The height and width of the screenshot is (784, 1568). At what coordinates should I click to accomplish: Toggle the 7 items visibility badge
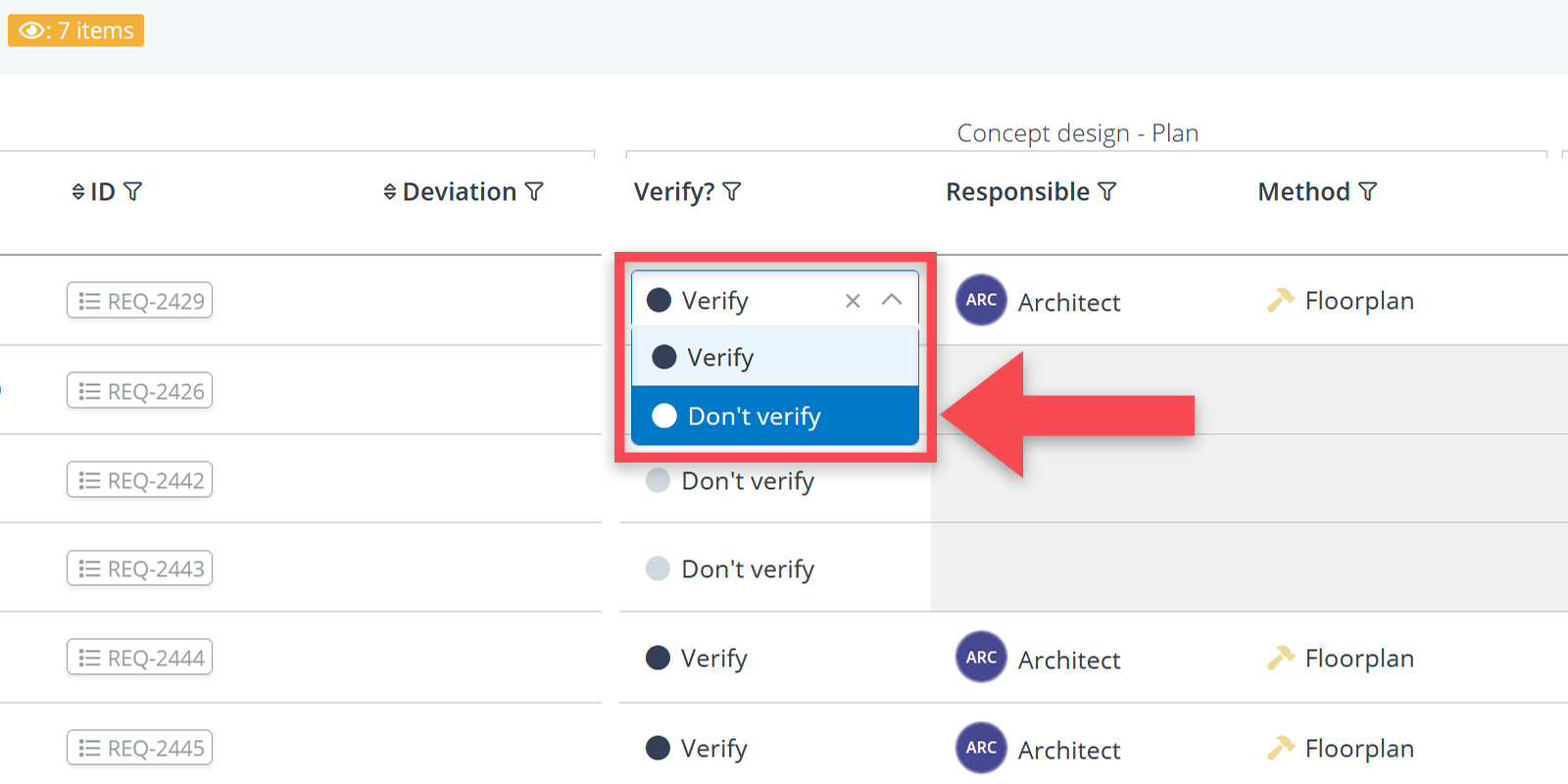pyautogui.click(x=76, y=30)
